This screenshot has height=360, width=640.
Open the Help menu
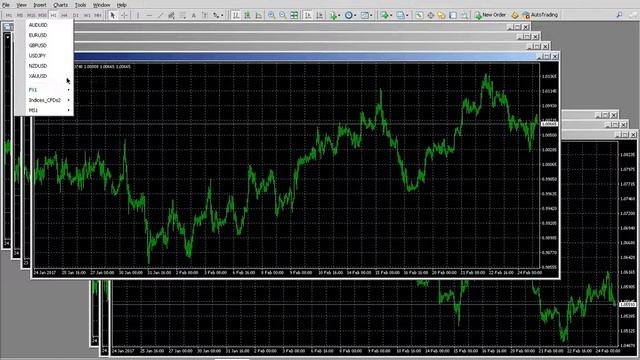click(x=122, y=5)
